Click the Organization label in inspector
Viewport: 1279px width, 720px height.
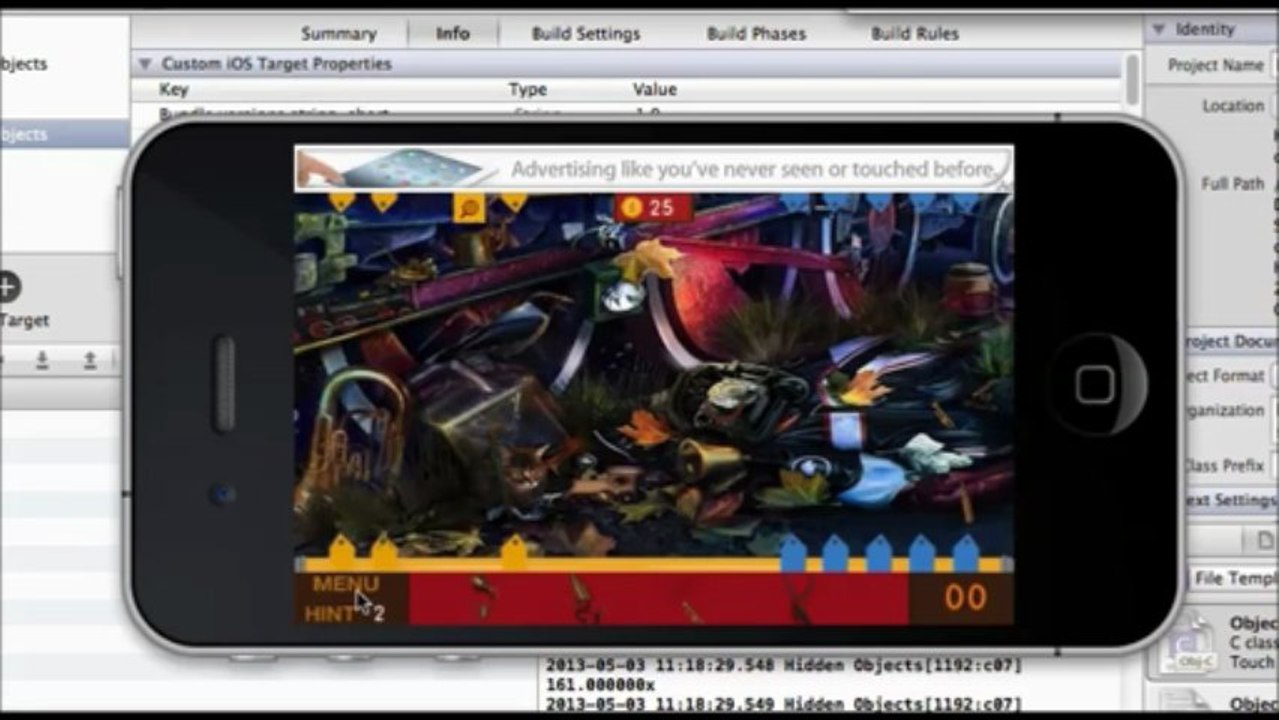pyautogui.click(x=1223, y=410)
